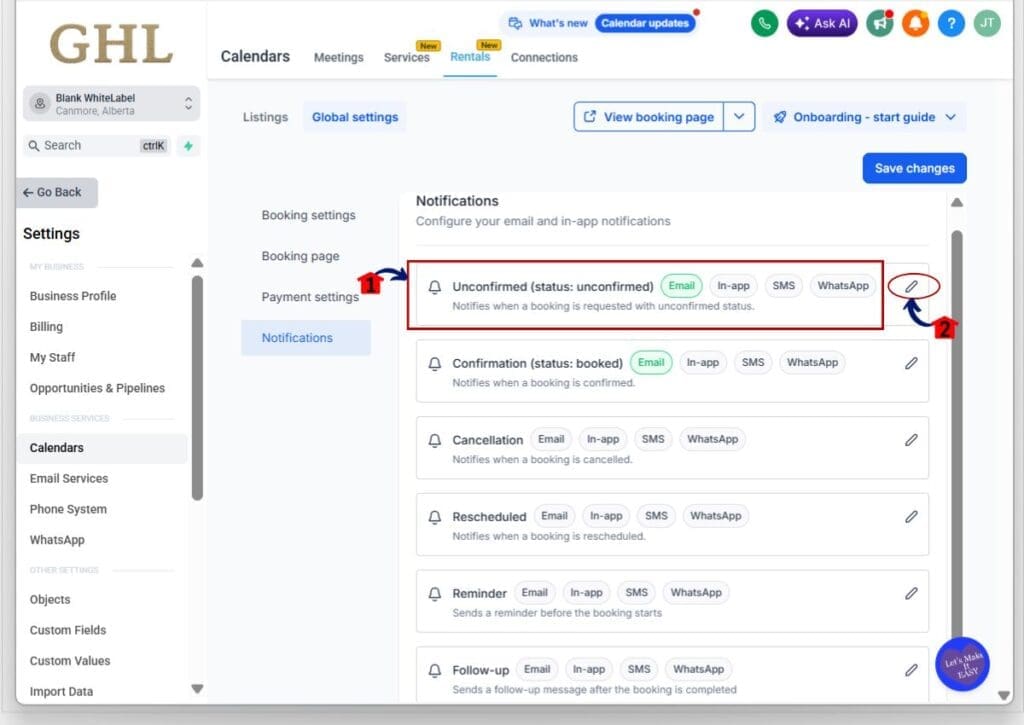Open My Staff settings
Screen dimensions: 1024x725
pyautogui.click(x=52, y=357)
